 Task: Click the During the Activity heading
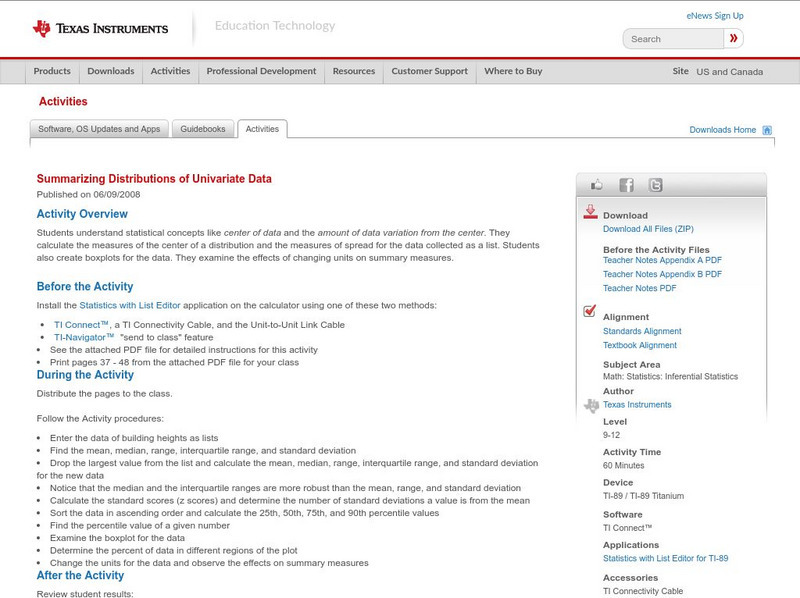pyautogui.click(x=85, y=375)
